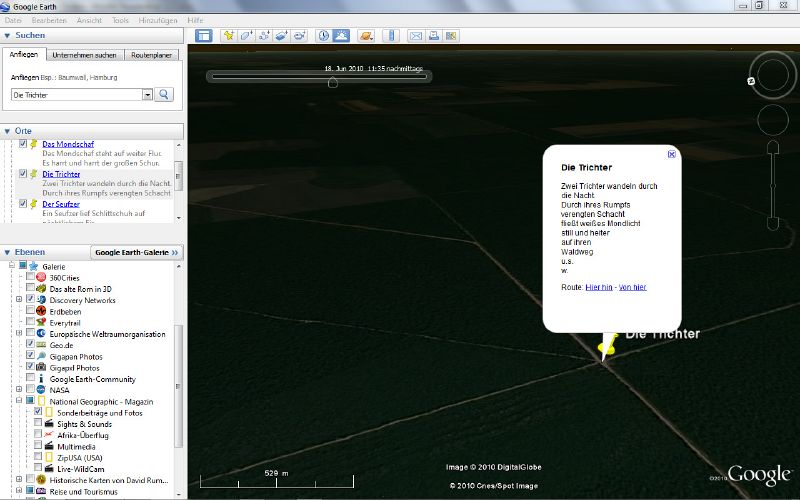Click the print toolbar icon

[x=434, y=36]
